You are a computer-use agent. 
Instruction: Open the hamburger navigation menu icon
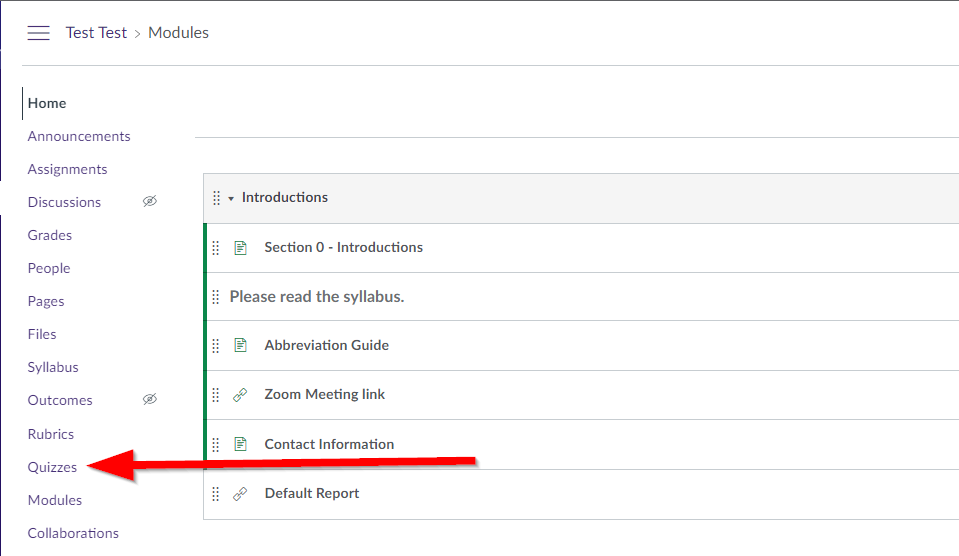click(x=38, y=33)
